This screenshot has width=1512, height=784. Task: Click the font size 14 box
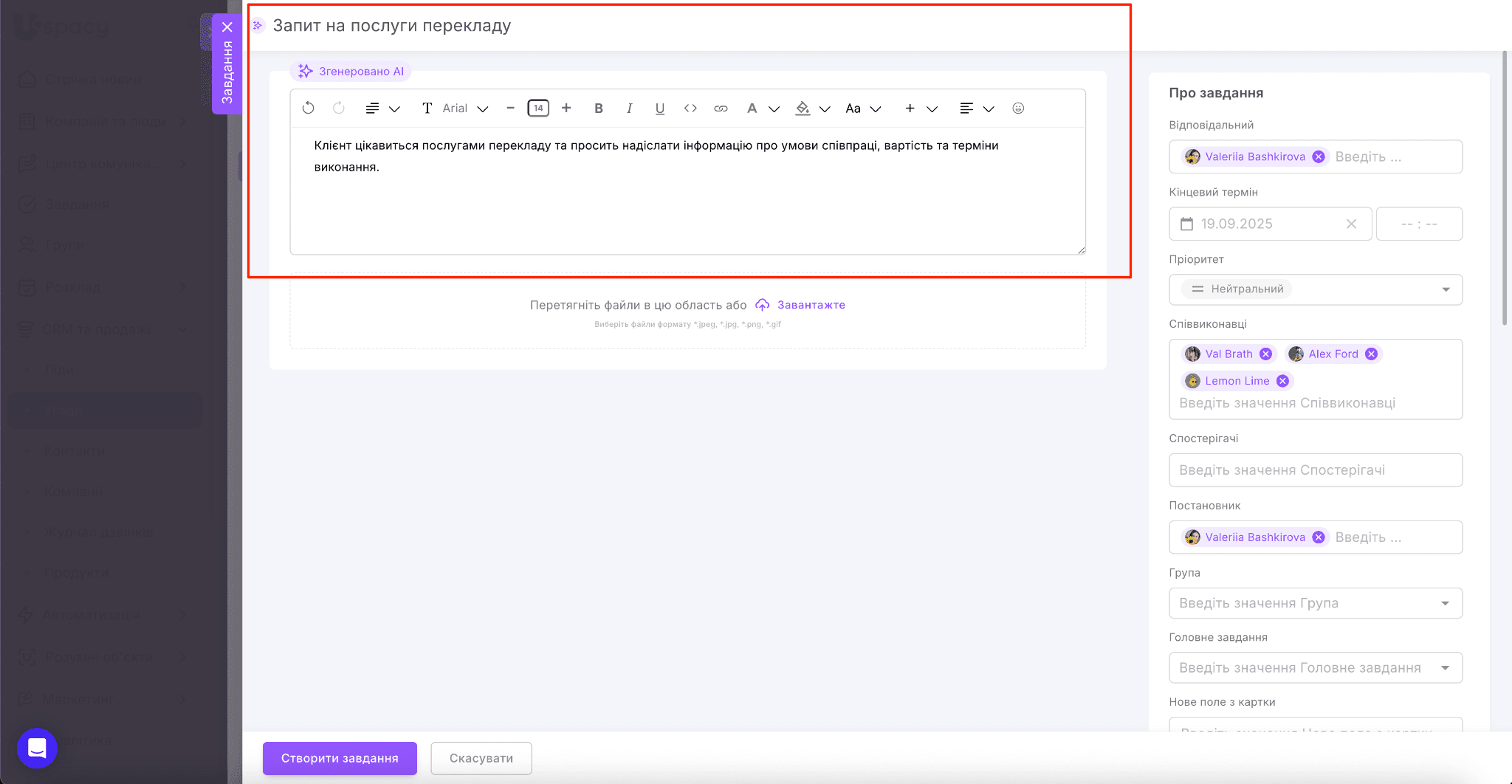point(538,109)
